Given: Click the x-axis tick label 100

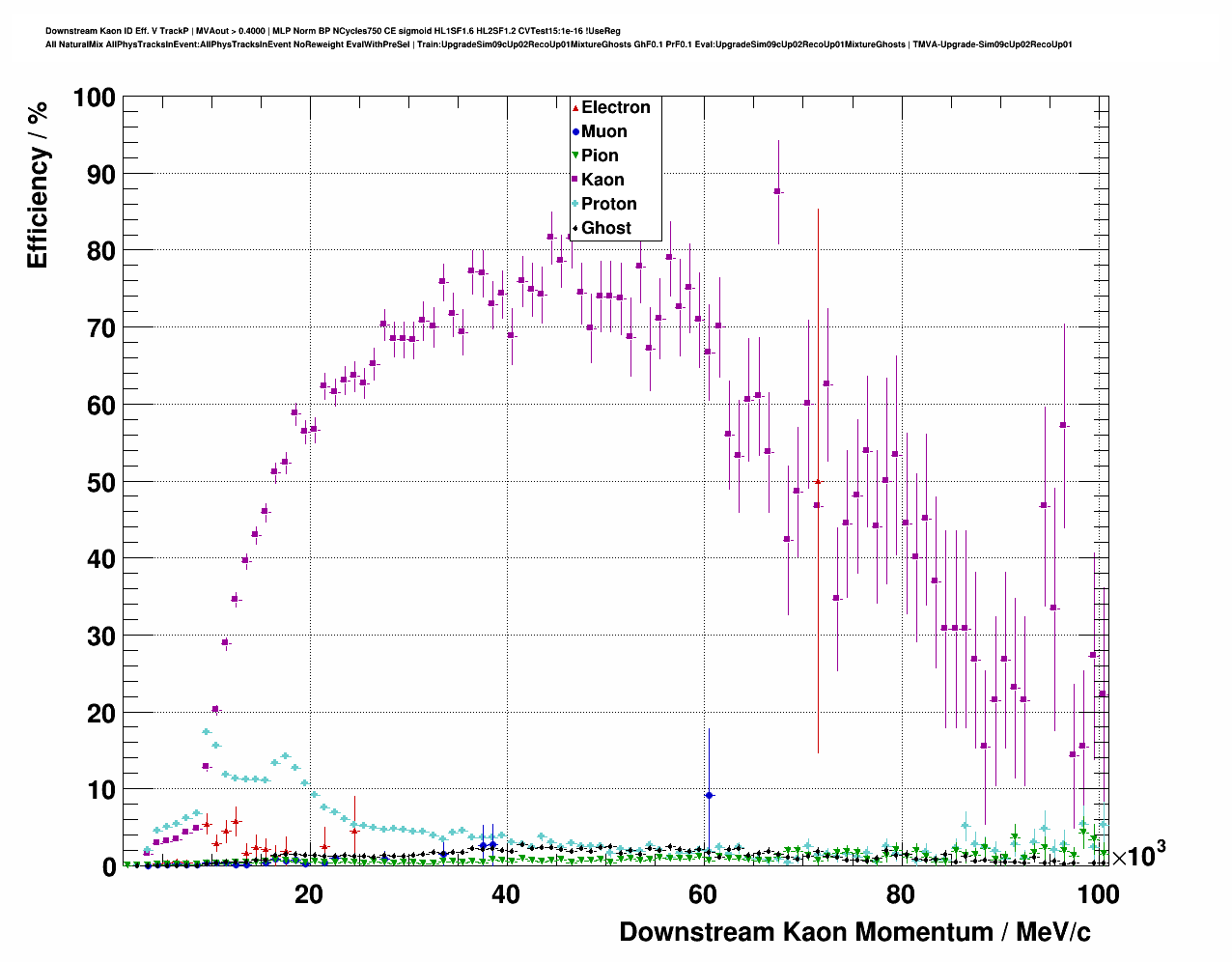Looking at the screenshot, I should click(x=1098, y=894).
